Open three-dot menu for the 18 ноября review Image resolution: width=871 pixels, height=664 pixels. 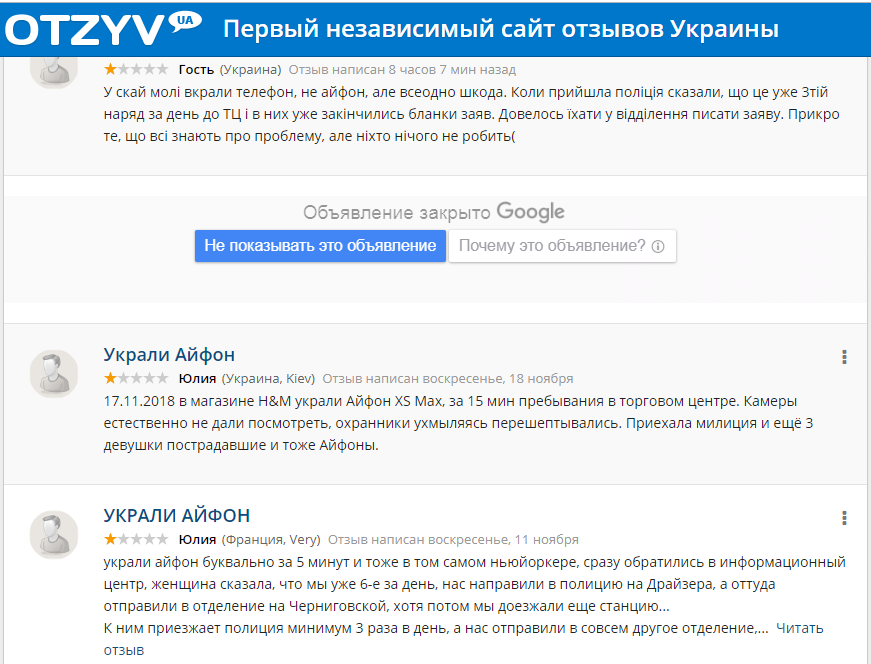point(845,357)
